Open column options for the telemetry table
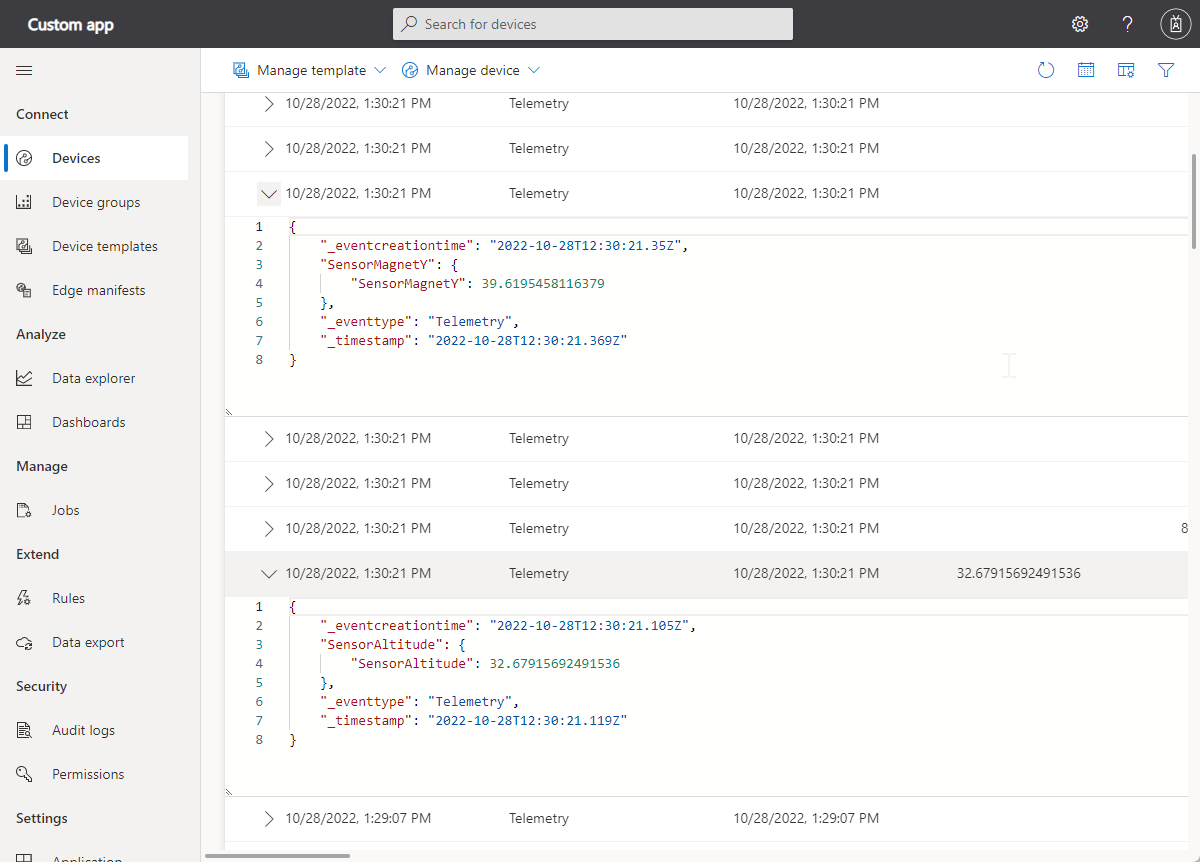This screenshot has height=862, width=1200. pyautogui.click(x=1126, y=70)
